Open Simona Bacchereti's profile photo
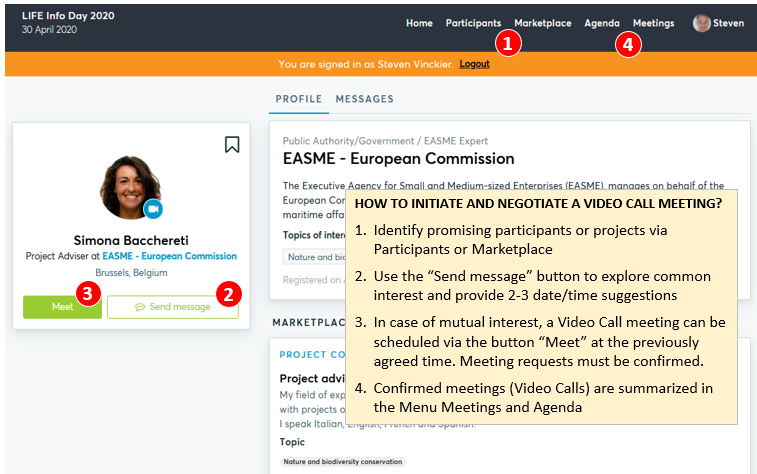Screen dimensions: 757x474 (130, 187)
